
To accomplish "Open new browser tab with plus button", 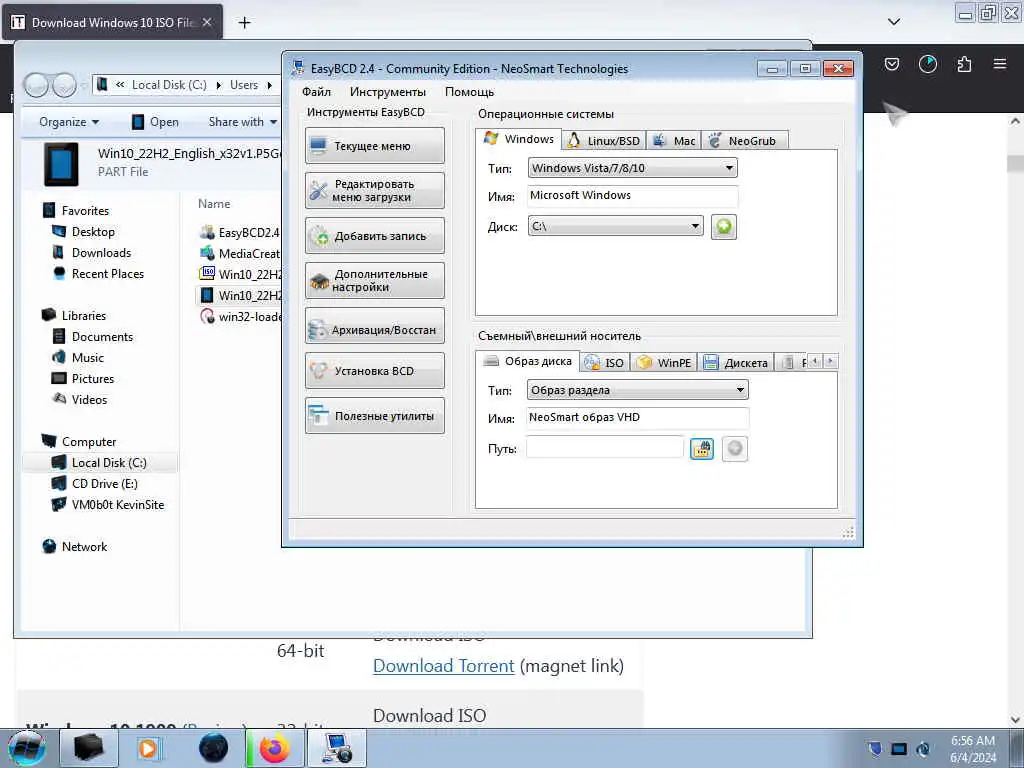I will click(x=244, y=23).
